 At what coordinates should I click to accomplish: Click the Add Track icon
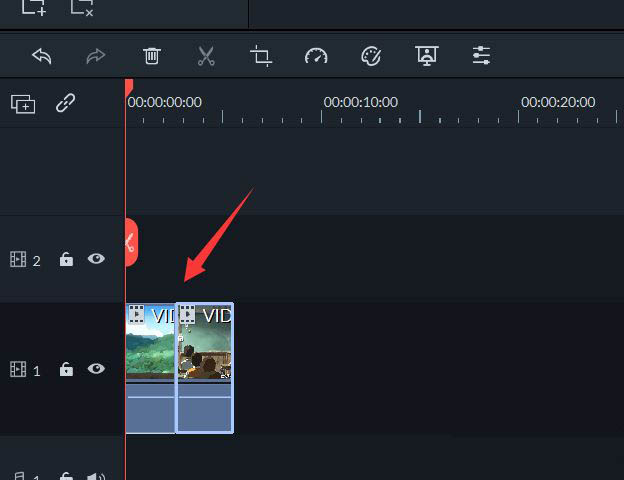point(23,104)
